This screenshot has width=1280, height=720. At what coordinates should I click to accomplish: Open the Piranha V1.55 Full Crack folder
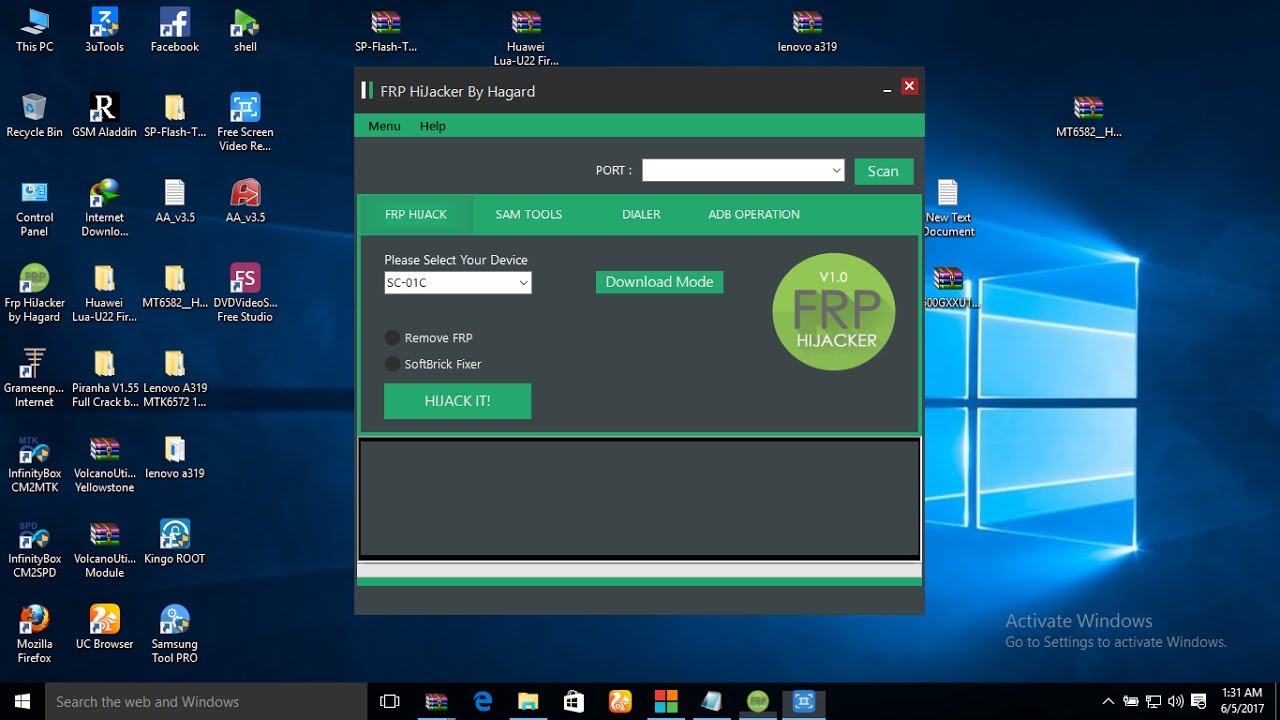click(104, 378)
